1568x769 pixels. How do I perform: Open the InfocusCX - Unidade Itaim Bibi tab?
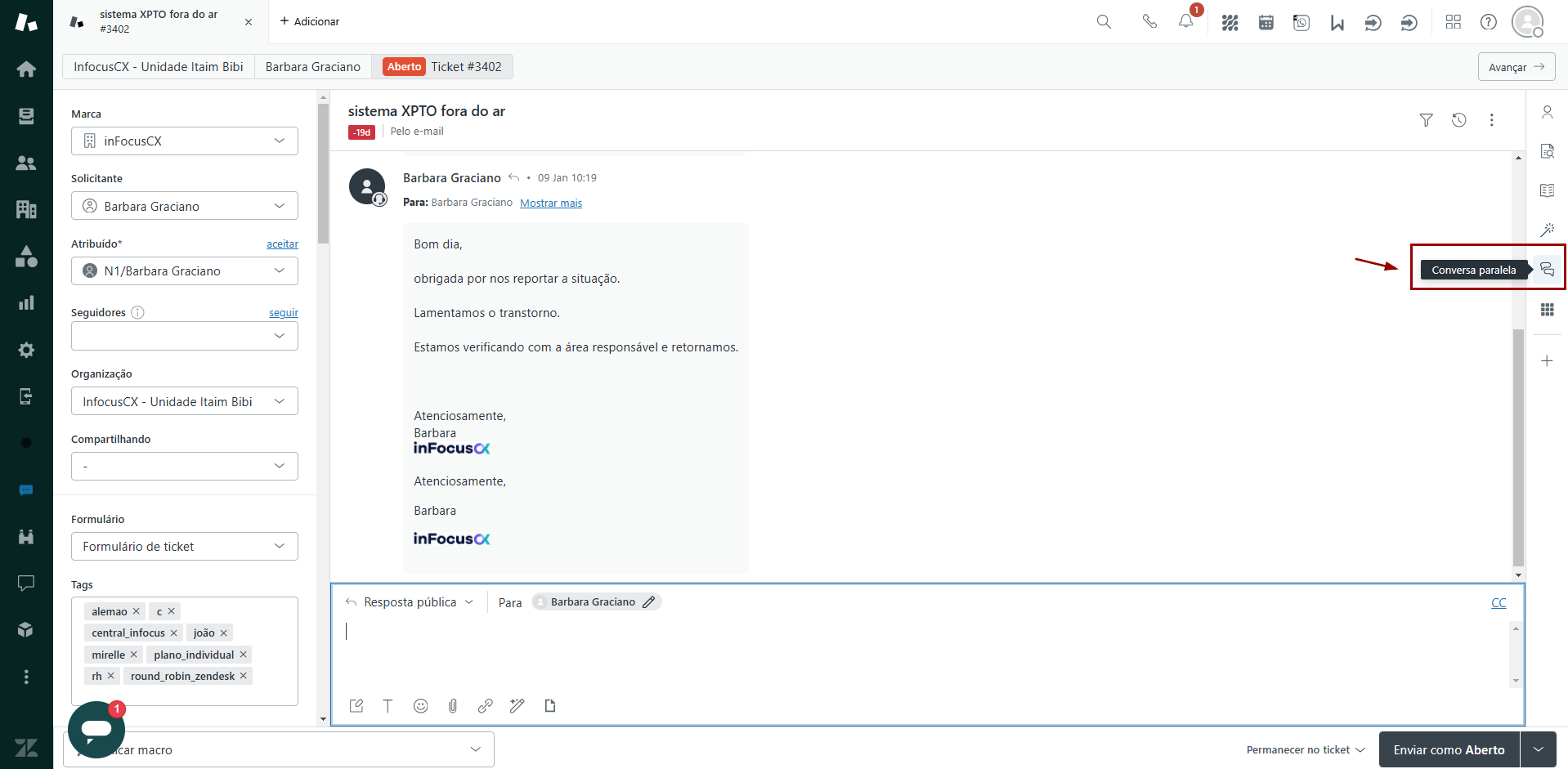[x=159, y=67]
